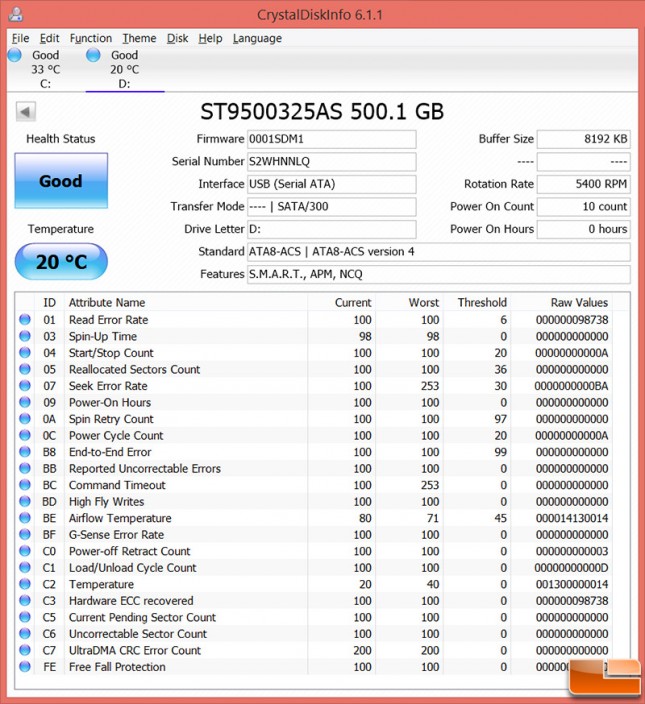The height and width of the screenshot is (704, 645).
Task: Open the Theme menu
Action: (139, 39)
